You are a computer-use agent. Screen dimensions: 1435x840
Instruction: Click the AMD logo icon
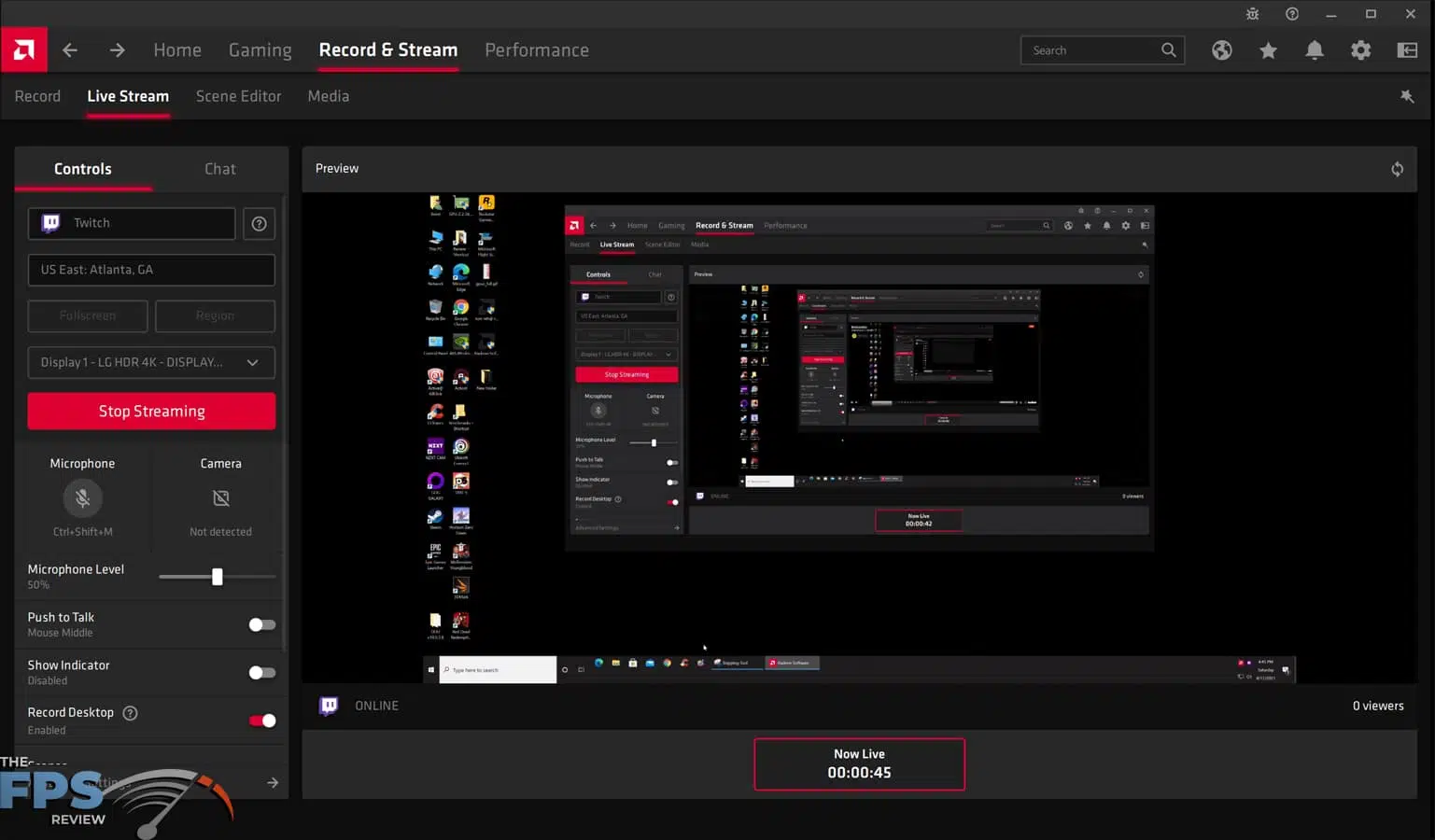click(23, 49)
